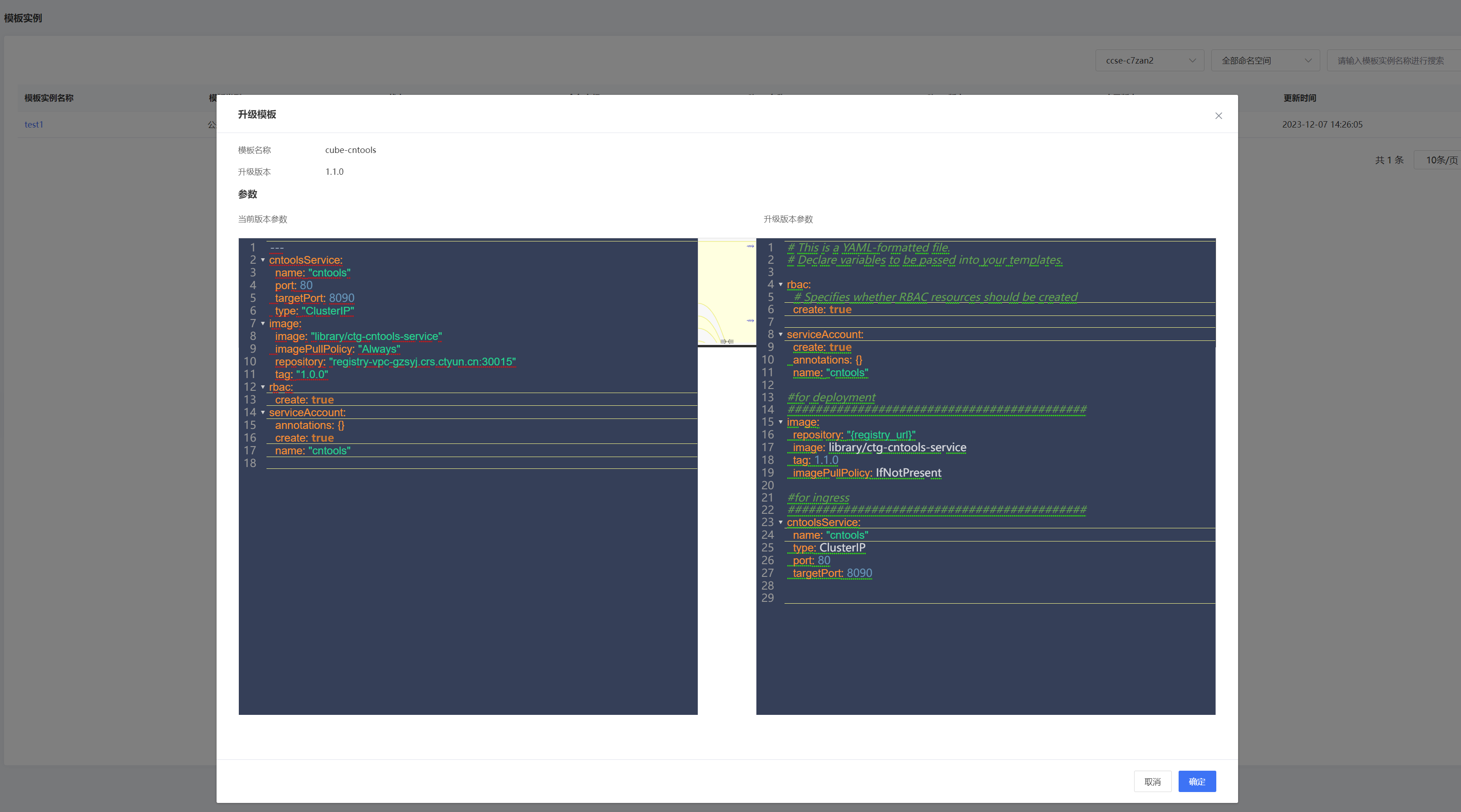This screenshot has height=812, width=1461.
Task: Click line number 29 in the upgrade version editor
Action: [767, 598]
